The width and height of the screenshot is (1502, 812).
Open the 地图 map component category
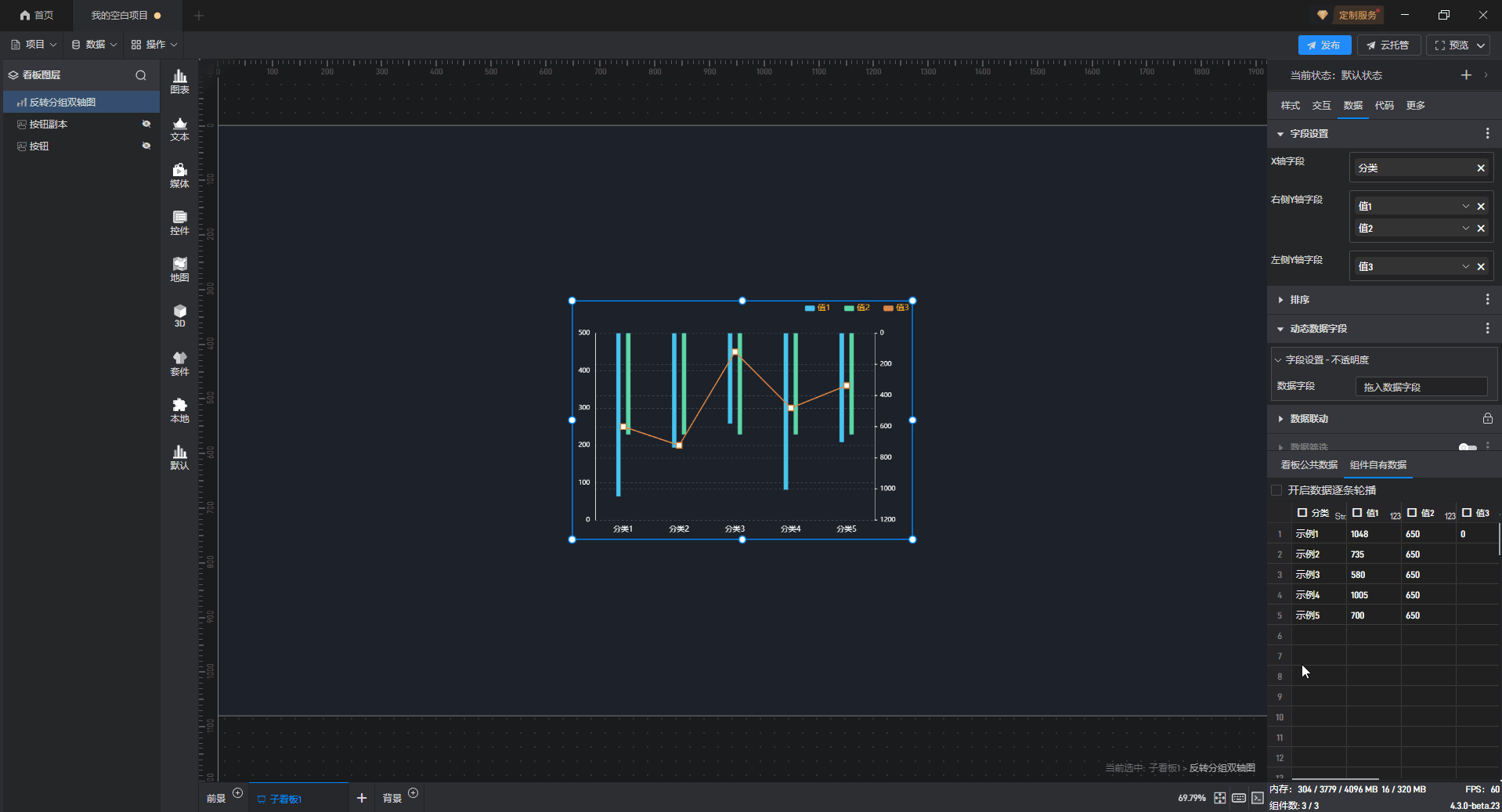click(x=179, y=269)
